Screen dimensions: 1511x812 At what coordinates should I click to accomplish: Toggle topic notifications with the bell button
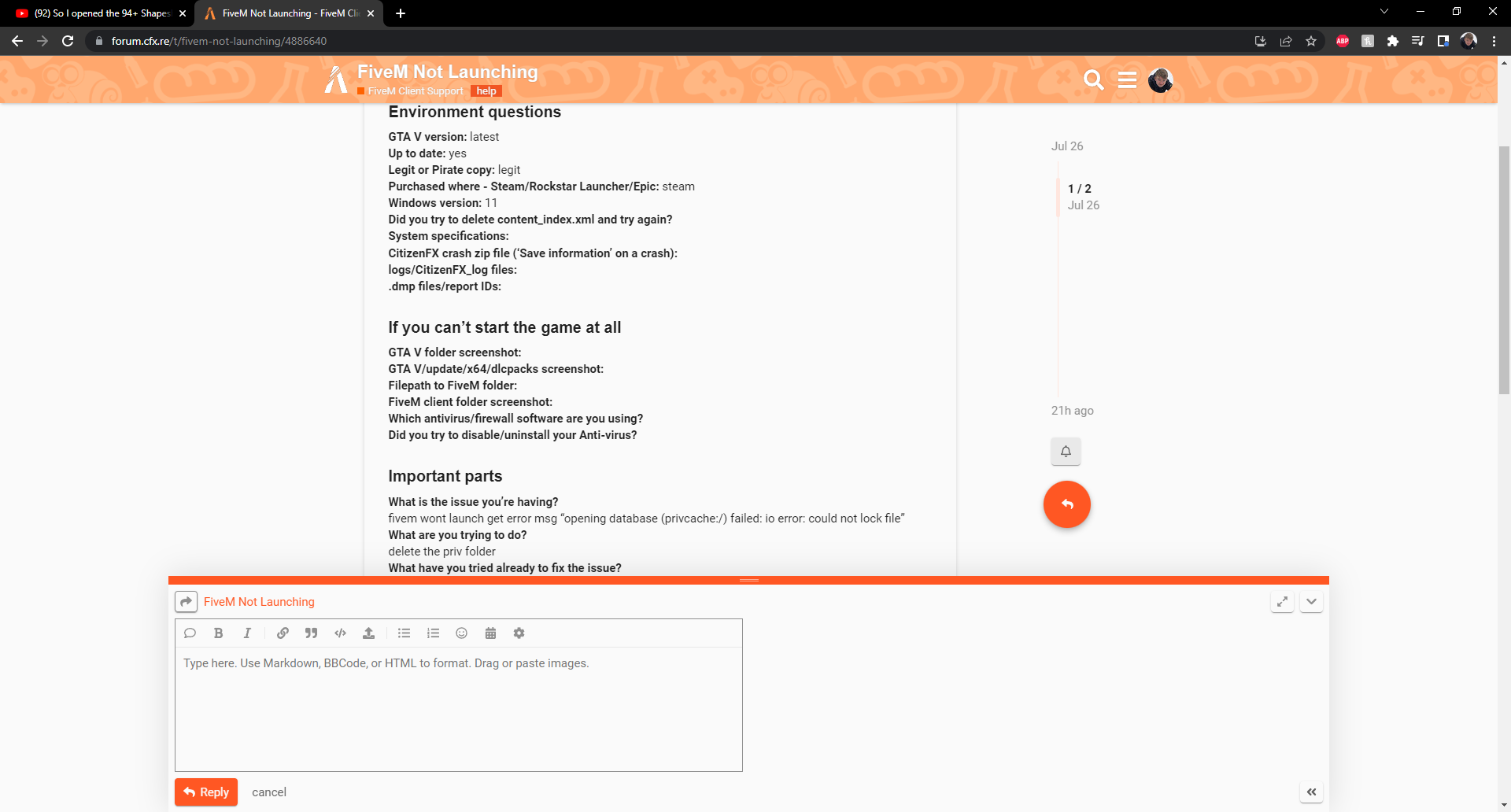[x=1066, y=451]
